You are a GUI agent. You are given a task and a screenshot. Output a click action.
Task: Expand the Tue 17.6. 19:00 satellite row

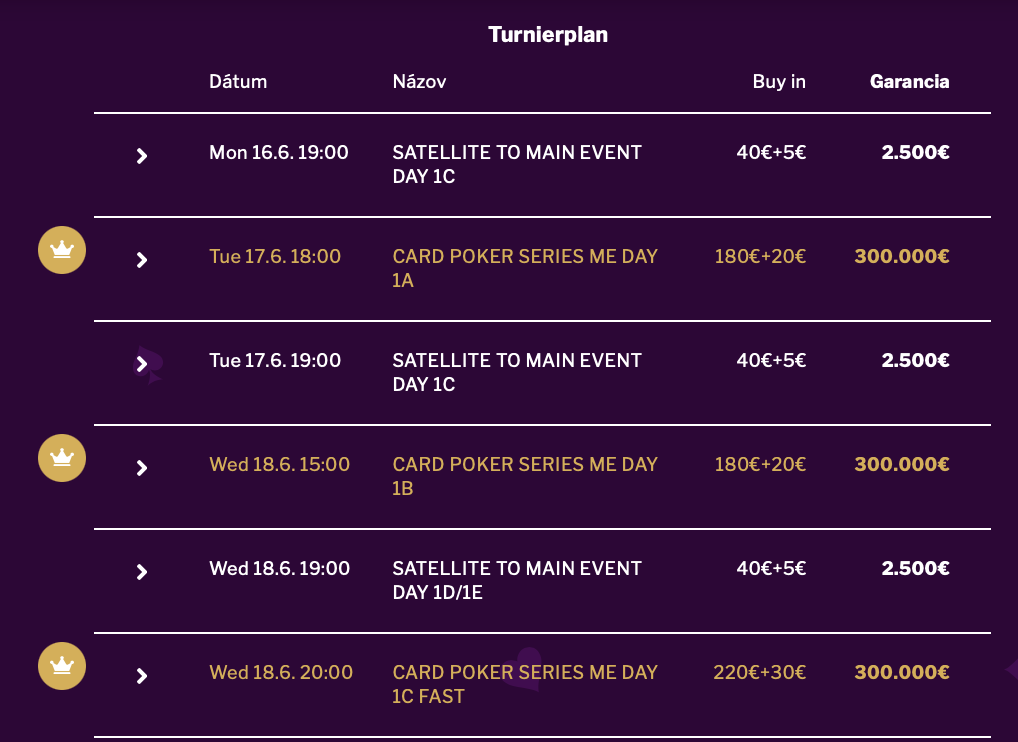(x=142, y=364)
